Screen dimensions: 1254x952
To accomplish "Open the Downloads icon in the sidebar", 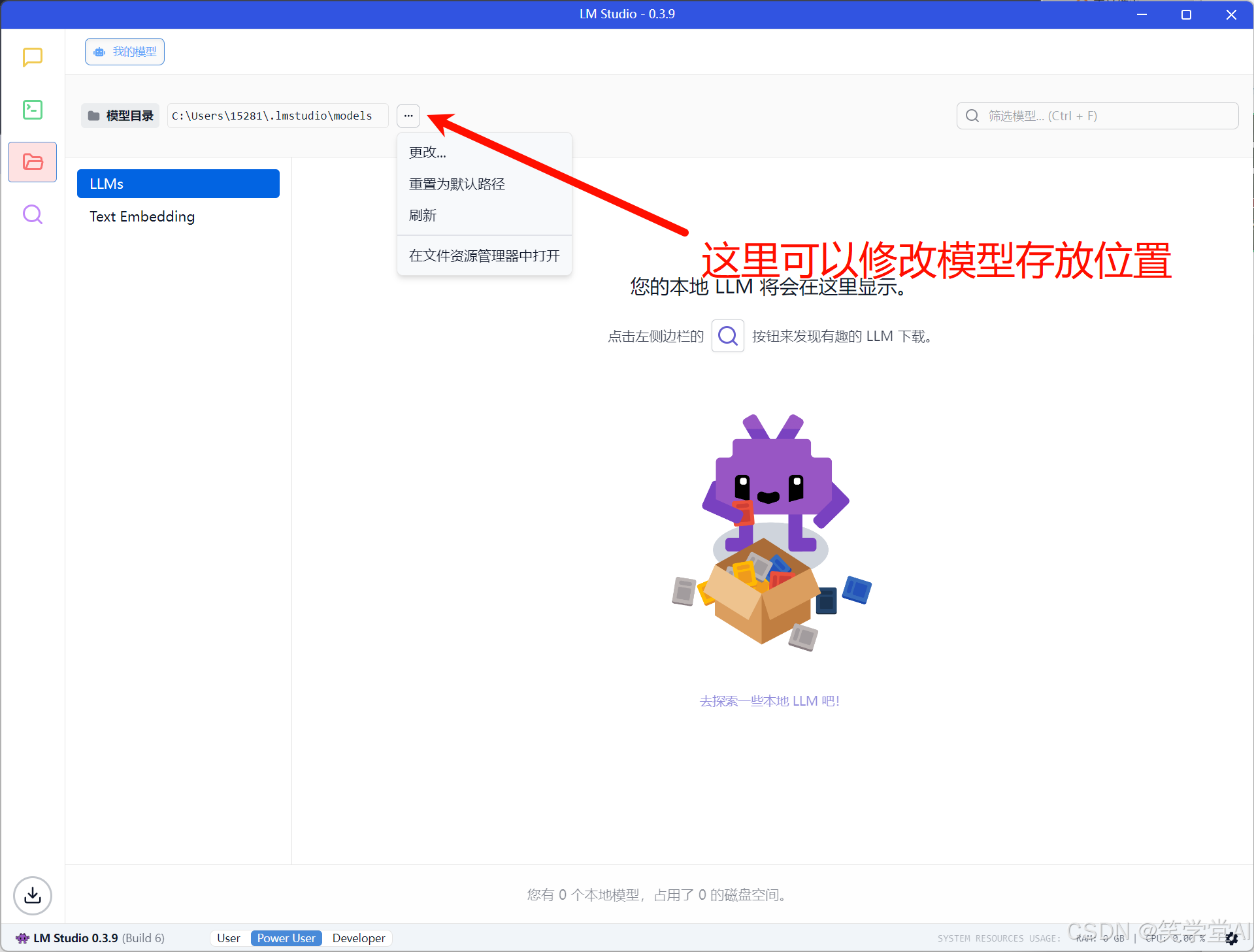I will (x=33, y=895).
